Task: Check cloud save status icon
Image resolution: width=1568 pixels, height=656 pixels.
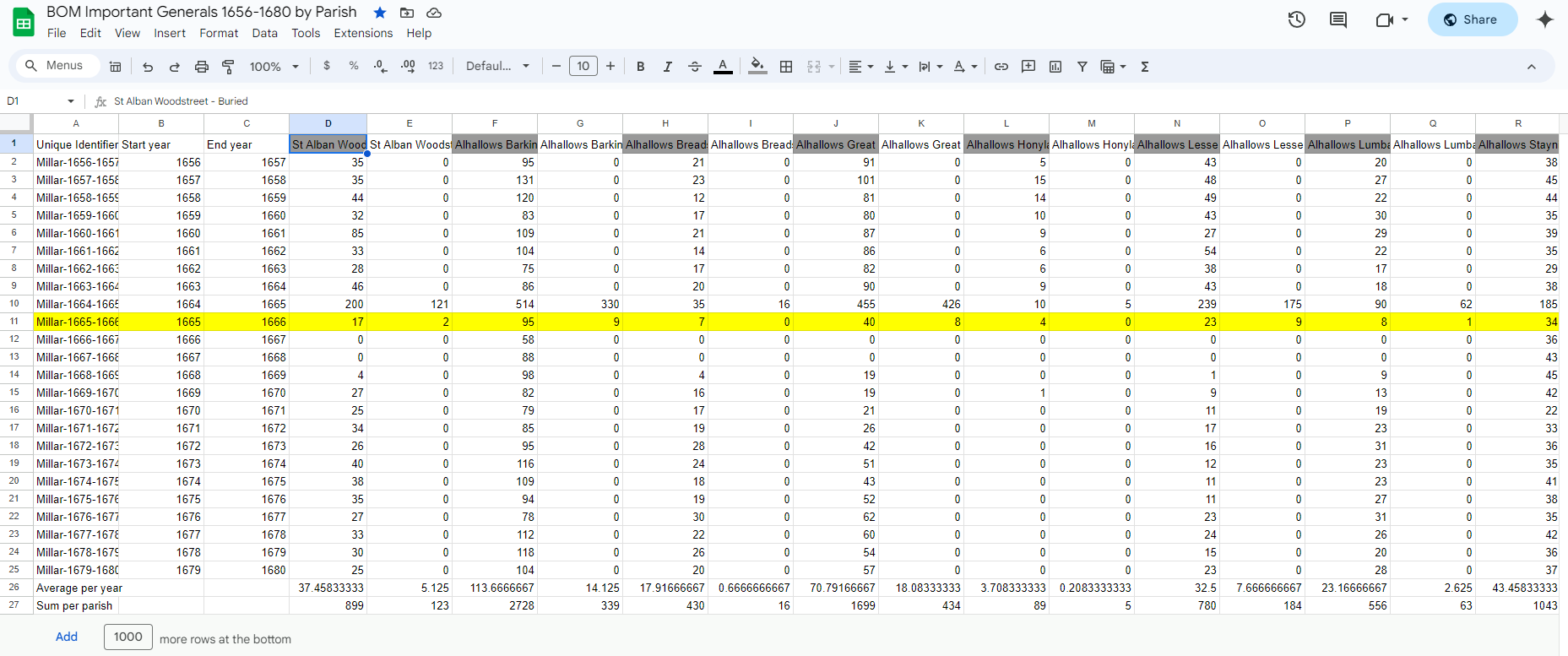Action: [x=434, y=13]
